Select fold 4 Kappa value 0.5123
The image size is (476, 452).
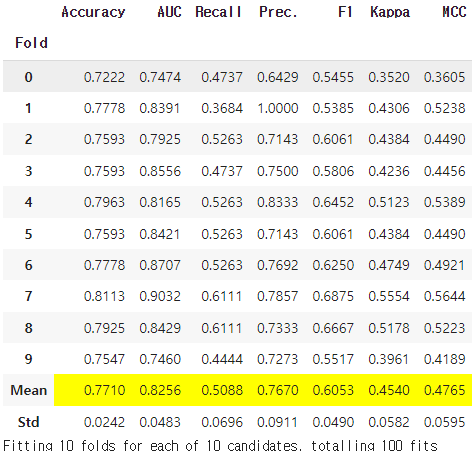coord(389,202)
